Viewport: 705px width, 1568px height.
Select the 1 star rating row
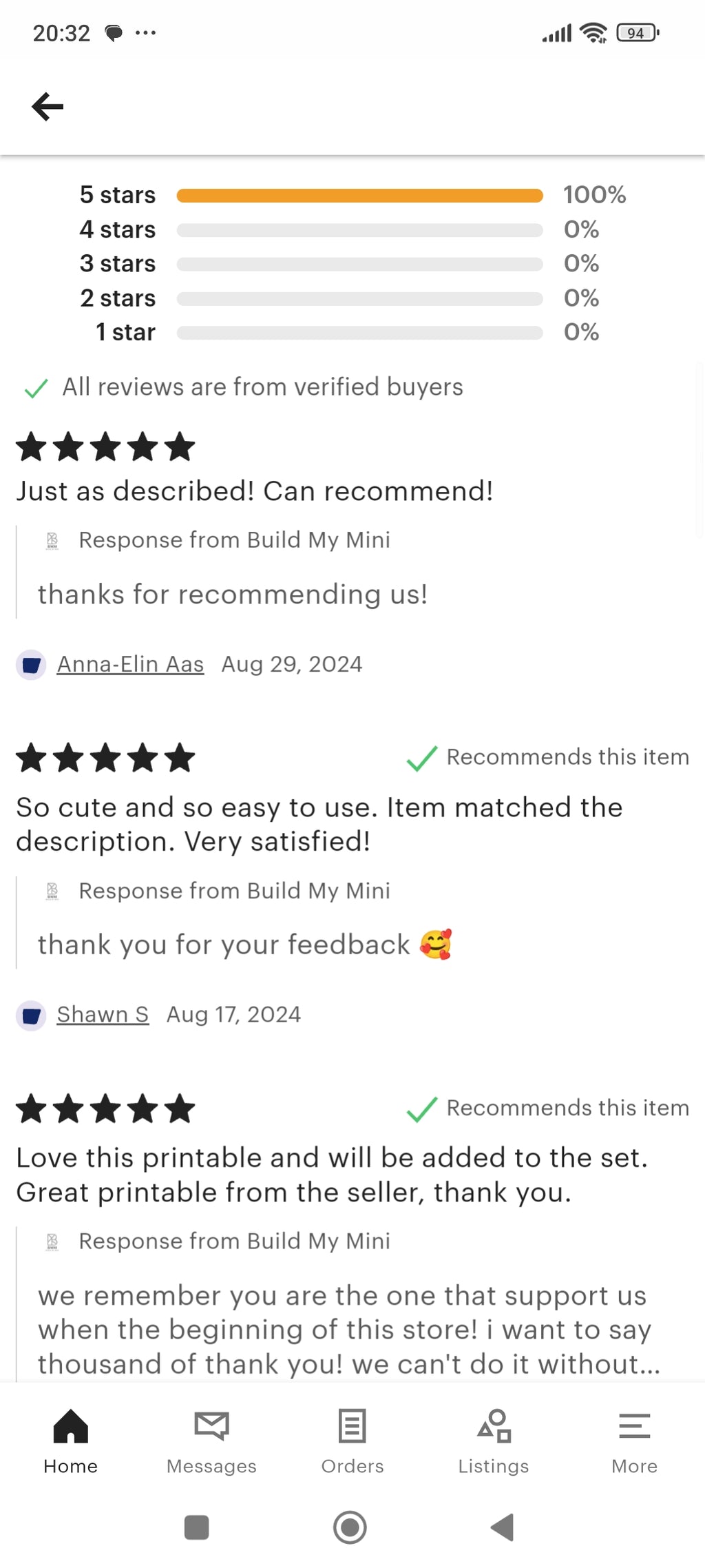[359, 333]
